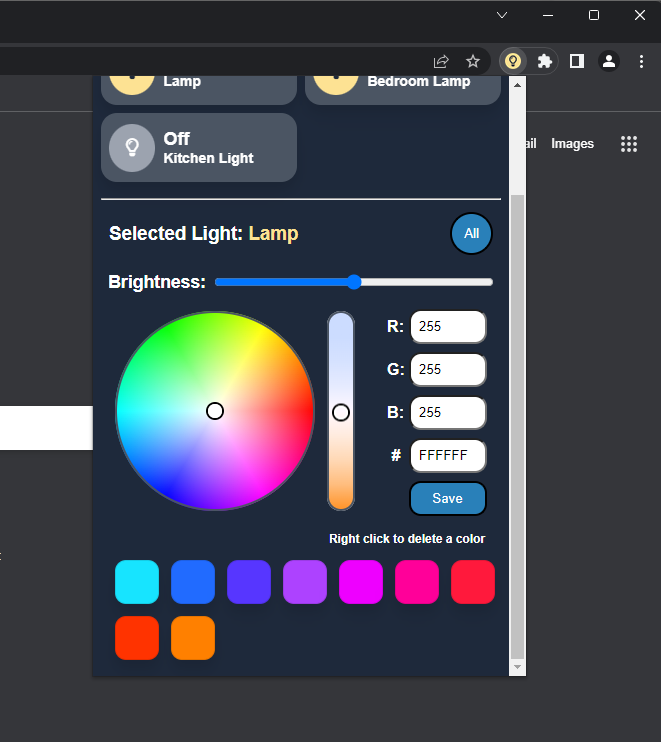Click the popup scrollbar down arrow
The width and height of the screenshot is (661, 742).
pos(517,666)
